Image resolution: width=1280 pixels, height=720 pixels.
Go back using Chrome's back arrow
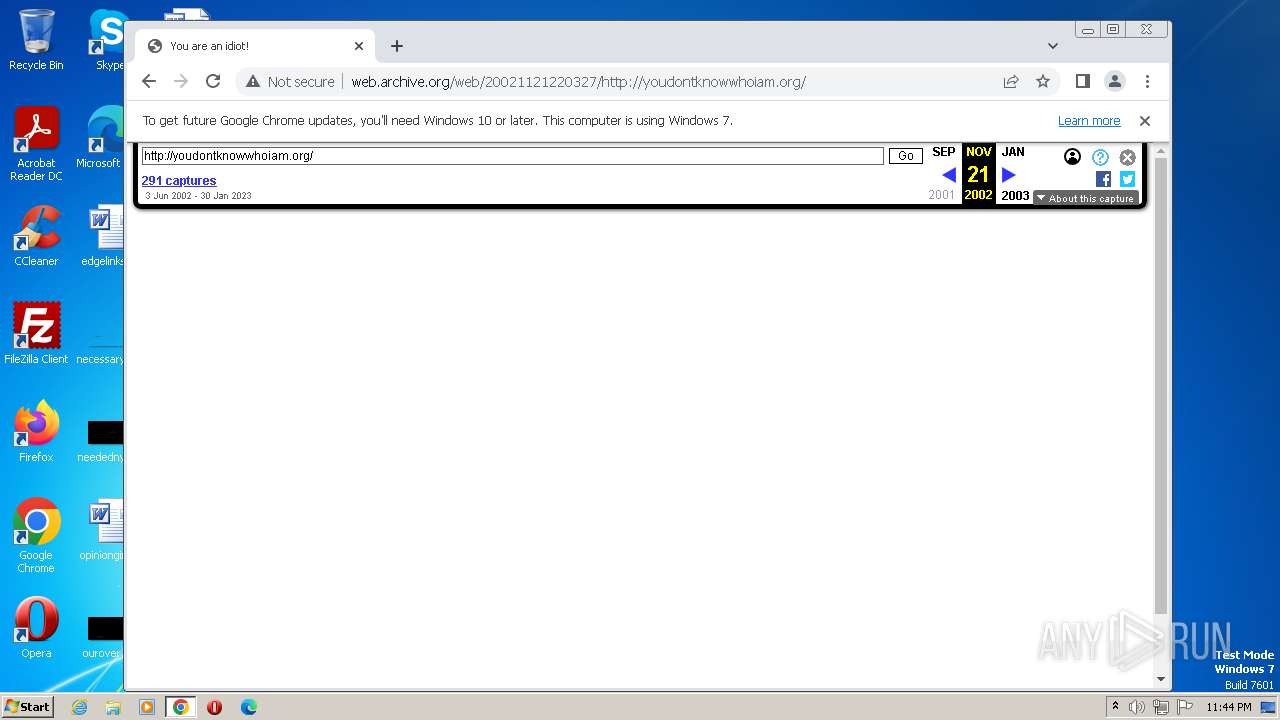point(149,81)
